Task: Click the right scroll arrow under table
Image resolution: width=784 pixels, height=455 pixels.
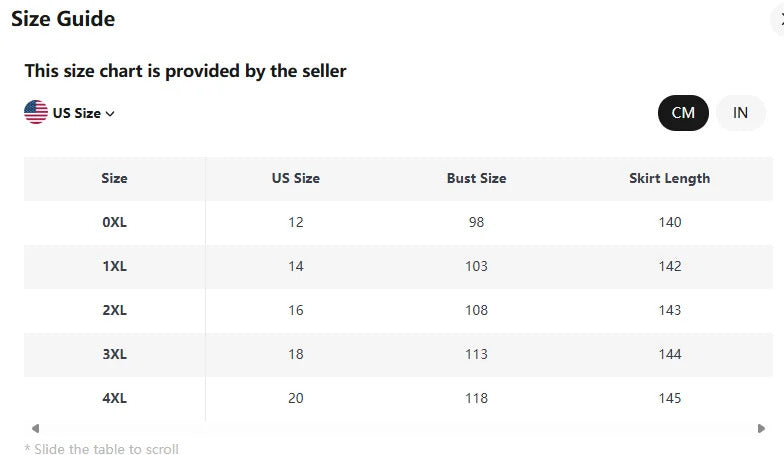Action: click(x=761, y=428)
